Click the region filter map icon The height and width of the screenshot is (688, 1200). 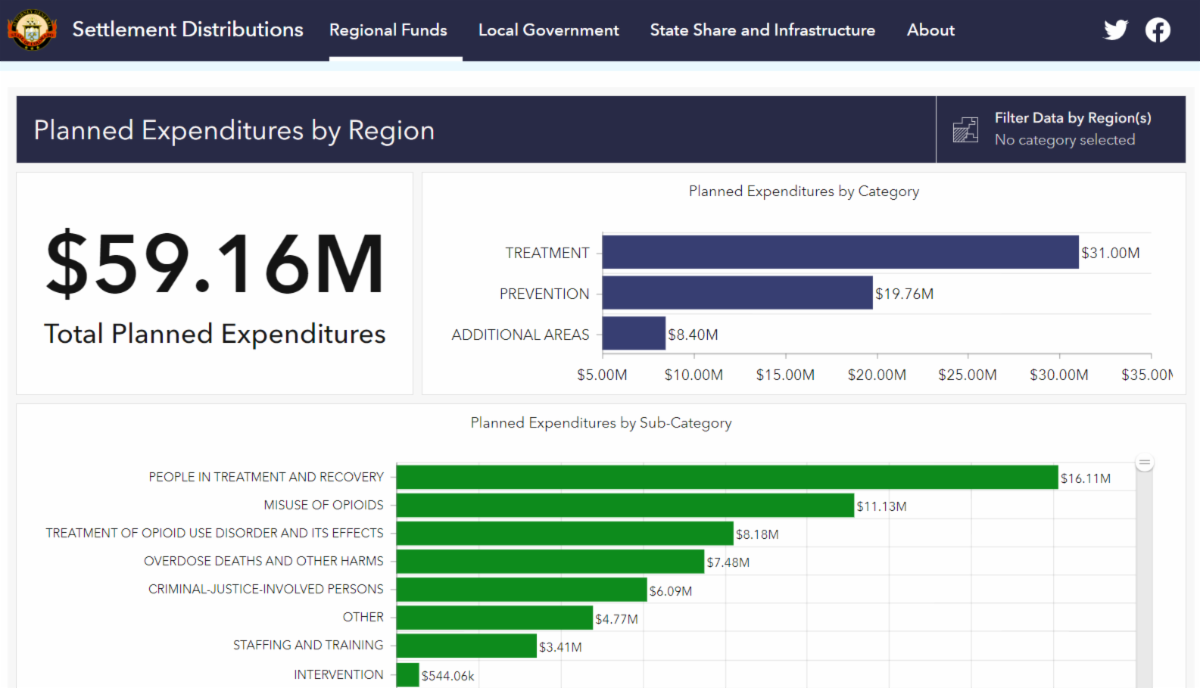pyautogui.click(x=965, y=130)
